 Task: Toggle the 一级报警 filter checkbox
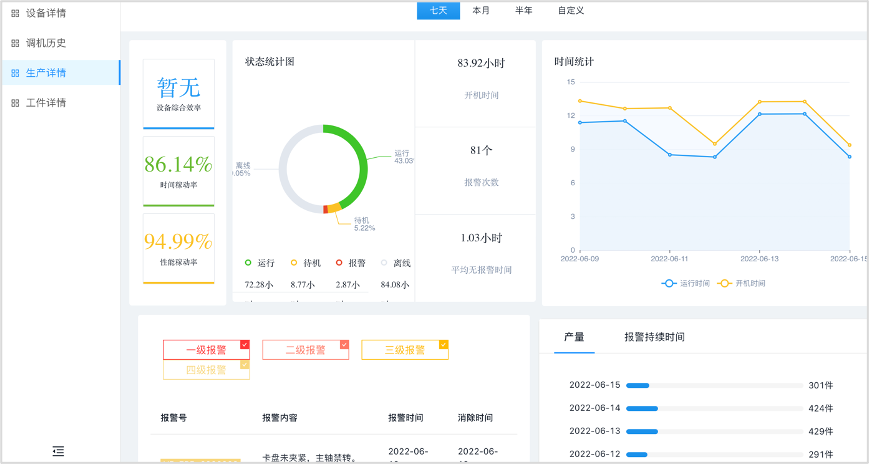click(x=244, y=344)
